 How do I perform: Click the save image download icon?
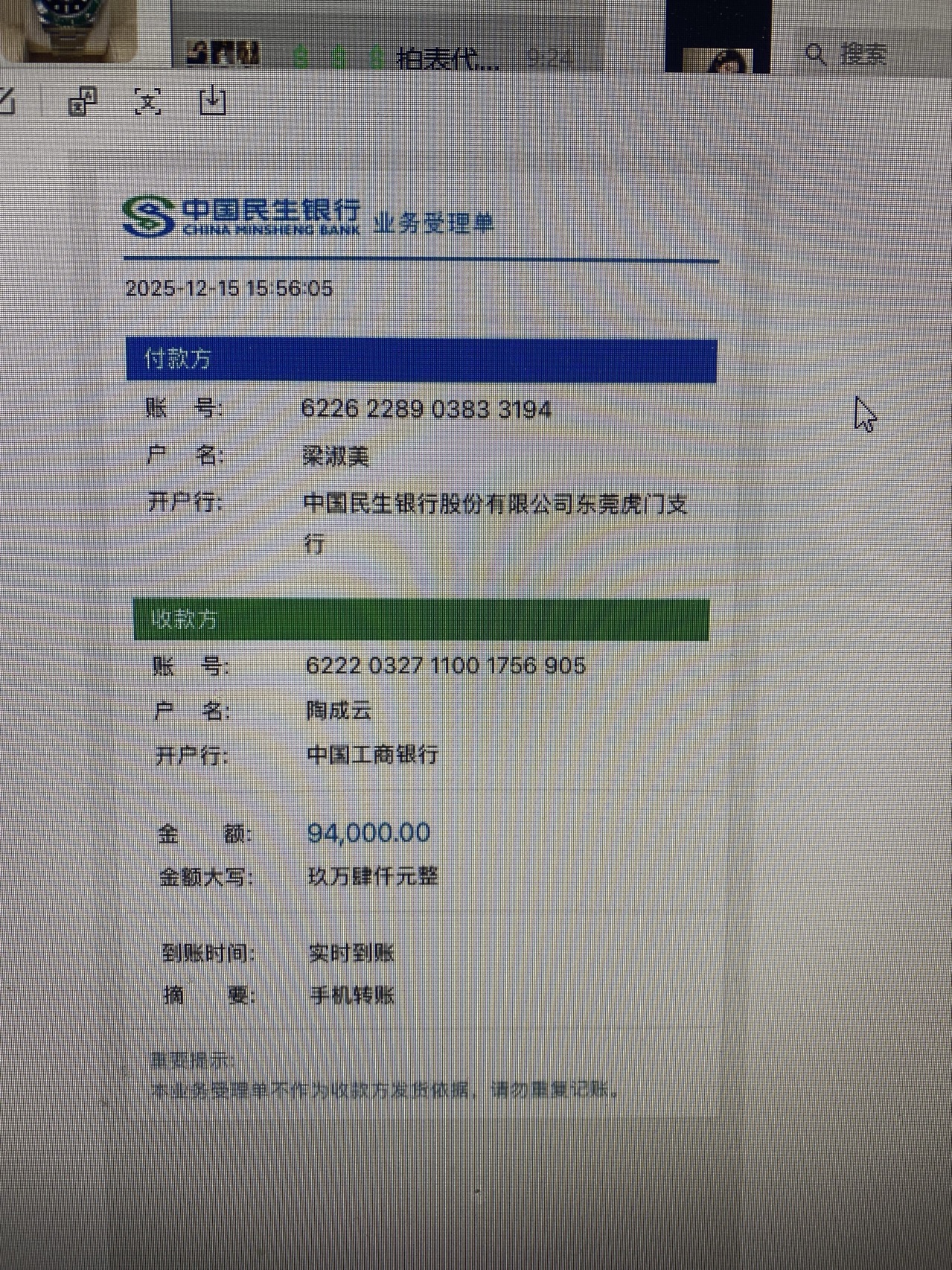pyautogui.click(x=213, y=100)
